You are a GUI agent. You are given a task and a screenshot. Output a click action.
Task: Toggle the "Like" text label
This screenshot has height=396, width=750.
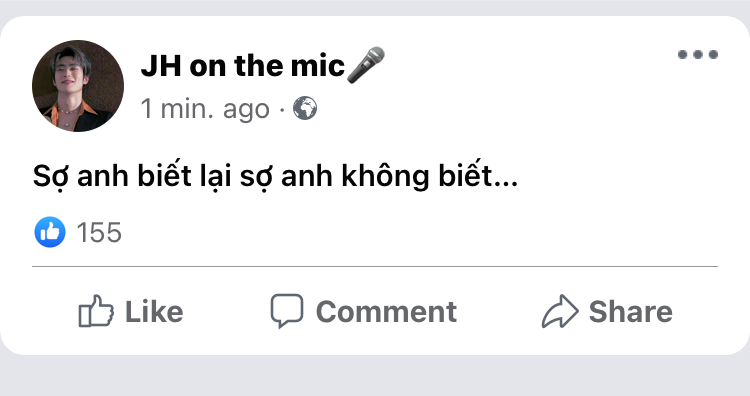click(x=154, y=312)
